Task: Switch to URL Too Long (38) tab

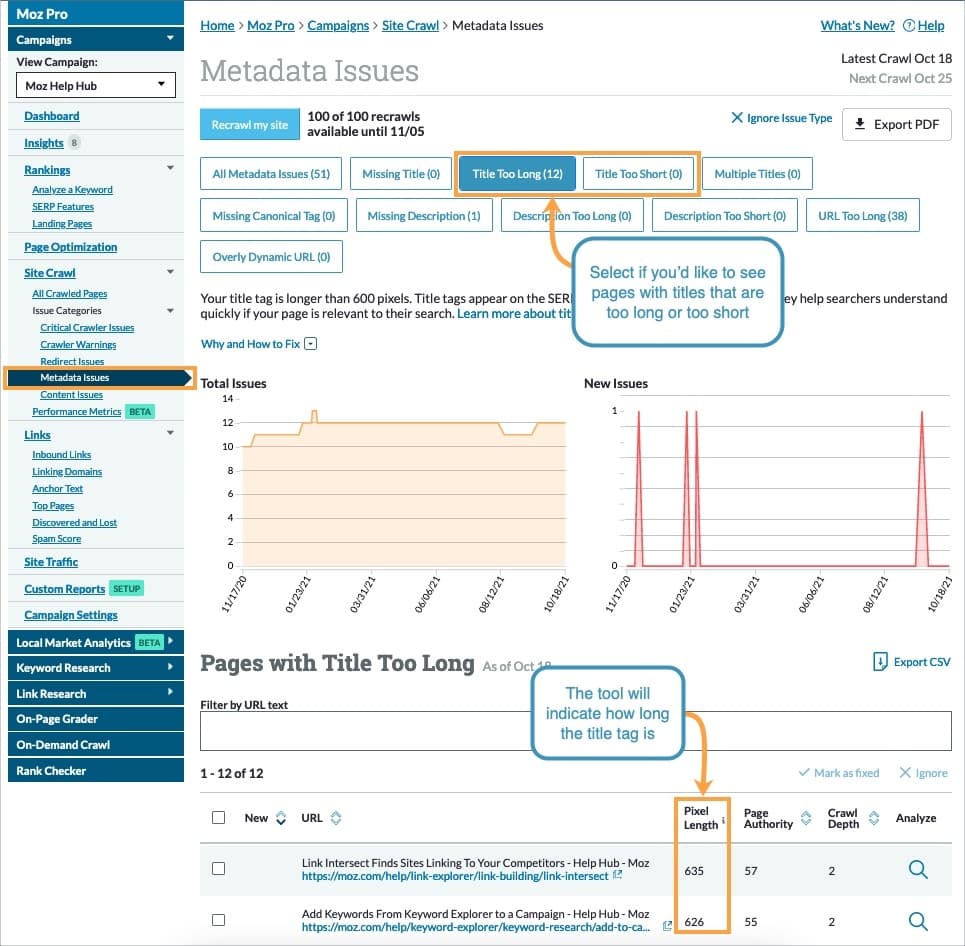Action: point(862,216)
